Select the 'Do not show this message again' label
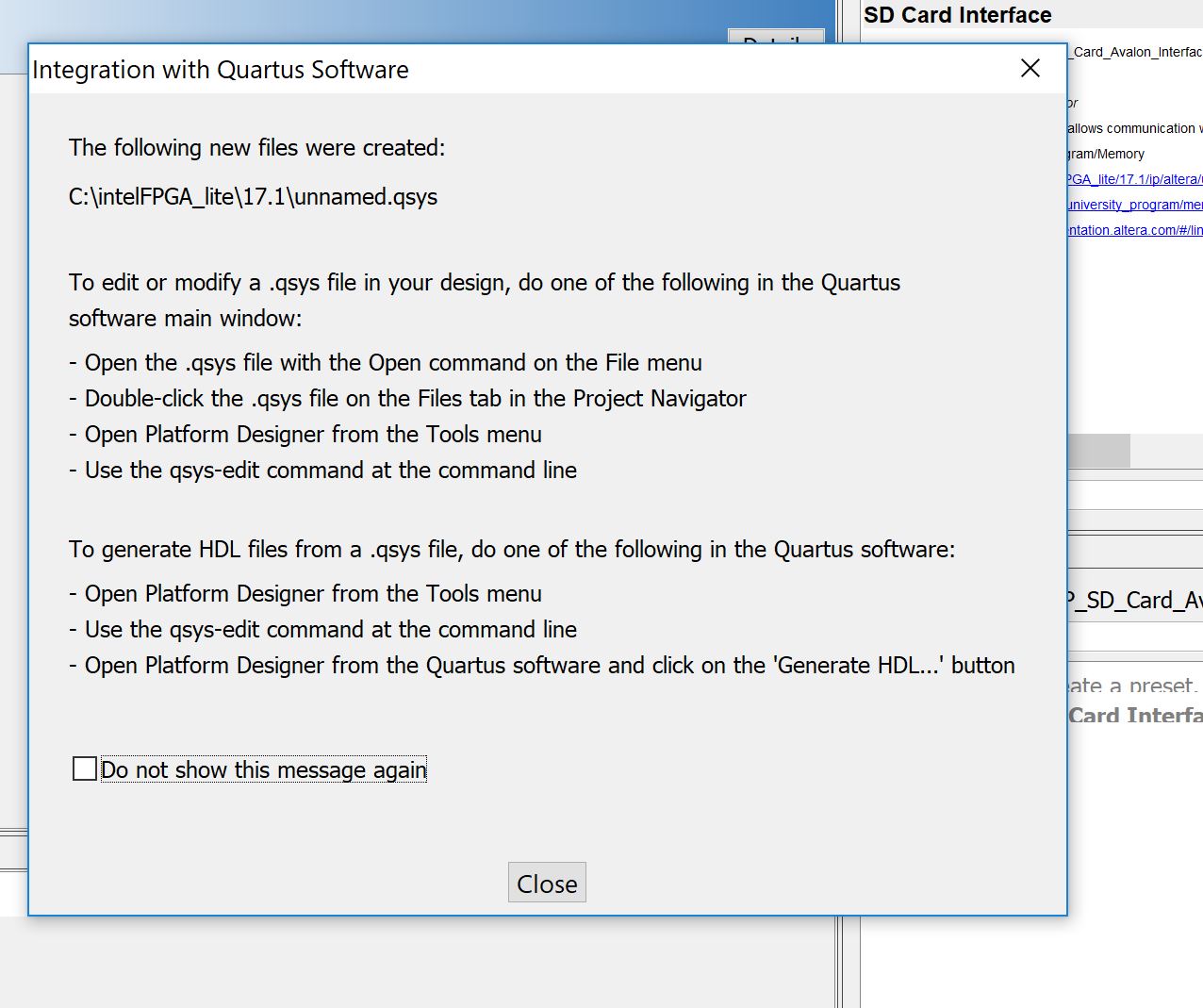 point(264,769)
